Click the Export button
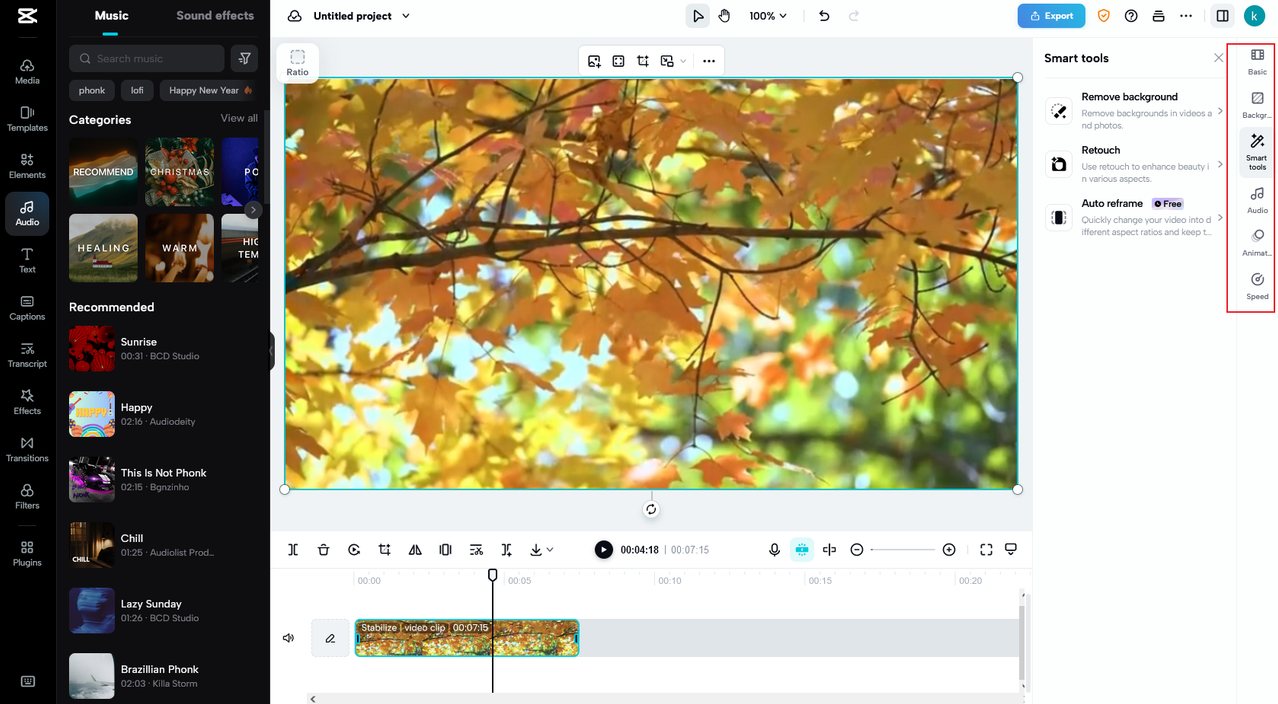 click(1051, 16)
